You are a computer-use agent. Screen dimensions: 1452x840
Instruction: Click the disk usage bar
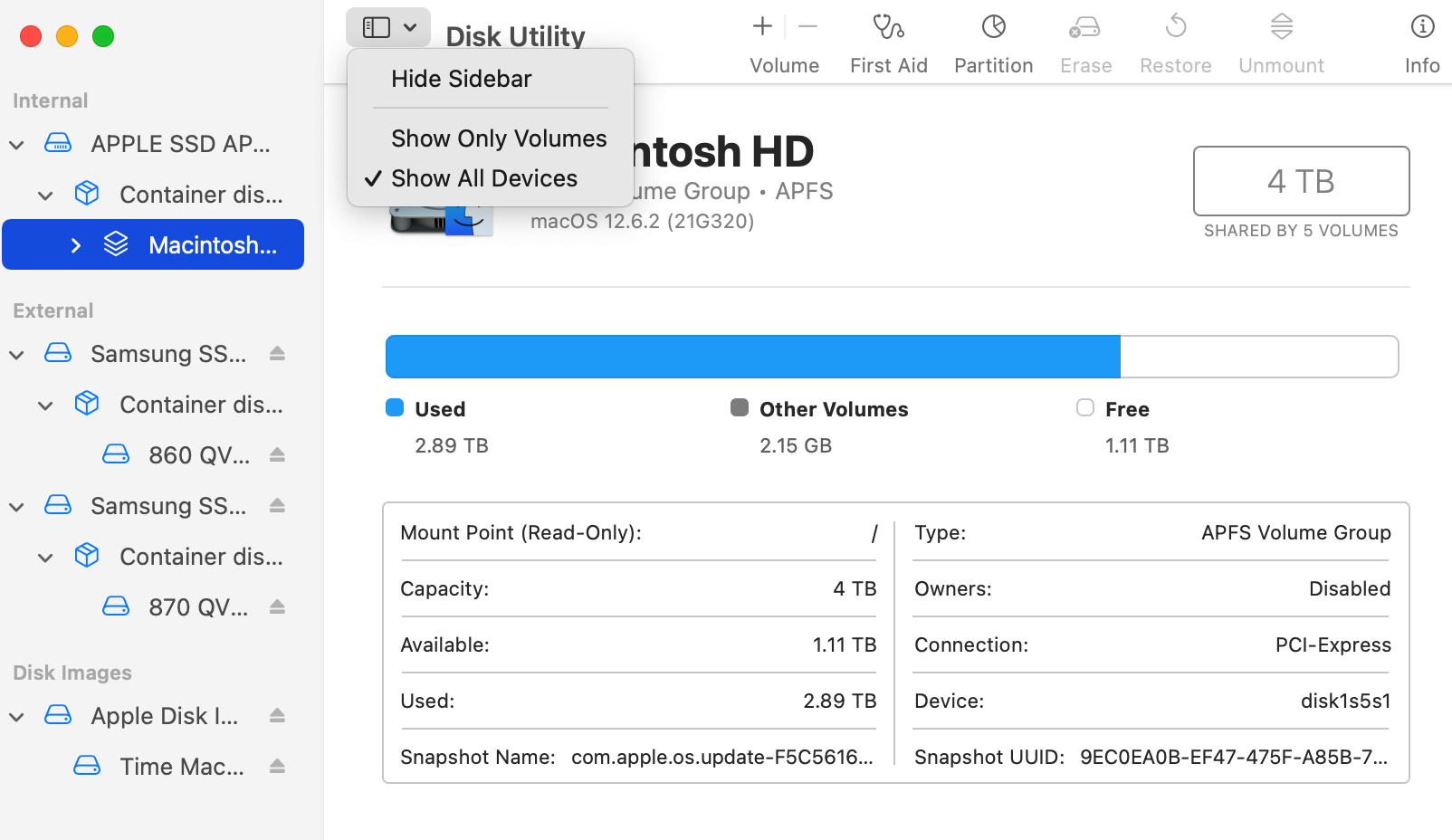tap(892, 357)
